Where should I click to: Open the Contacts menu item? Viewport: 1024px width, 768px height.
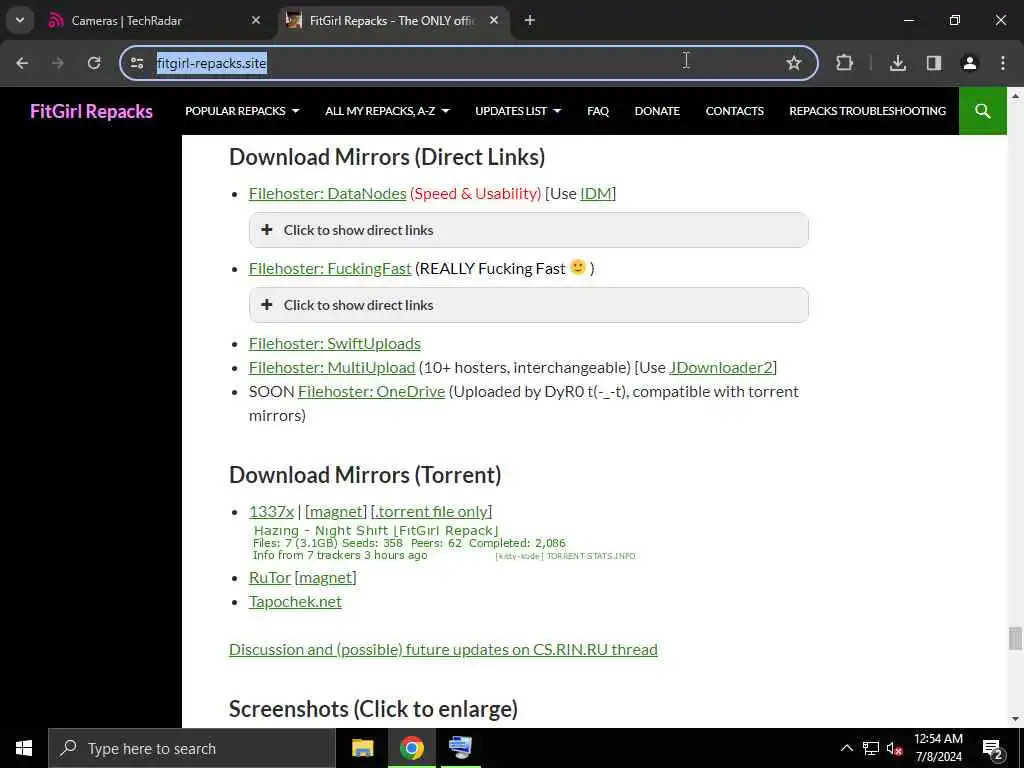pos(735,111)
